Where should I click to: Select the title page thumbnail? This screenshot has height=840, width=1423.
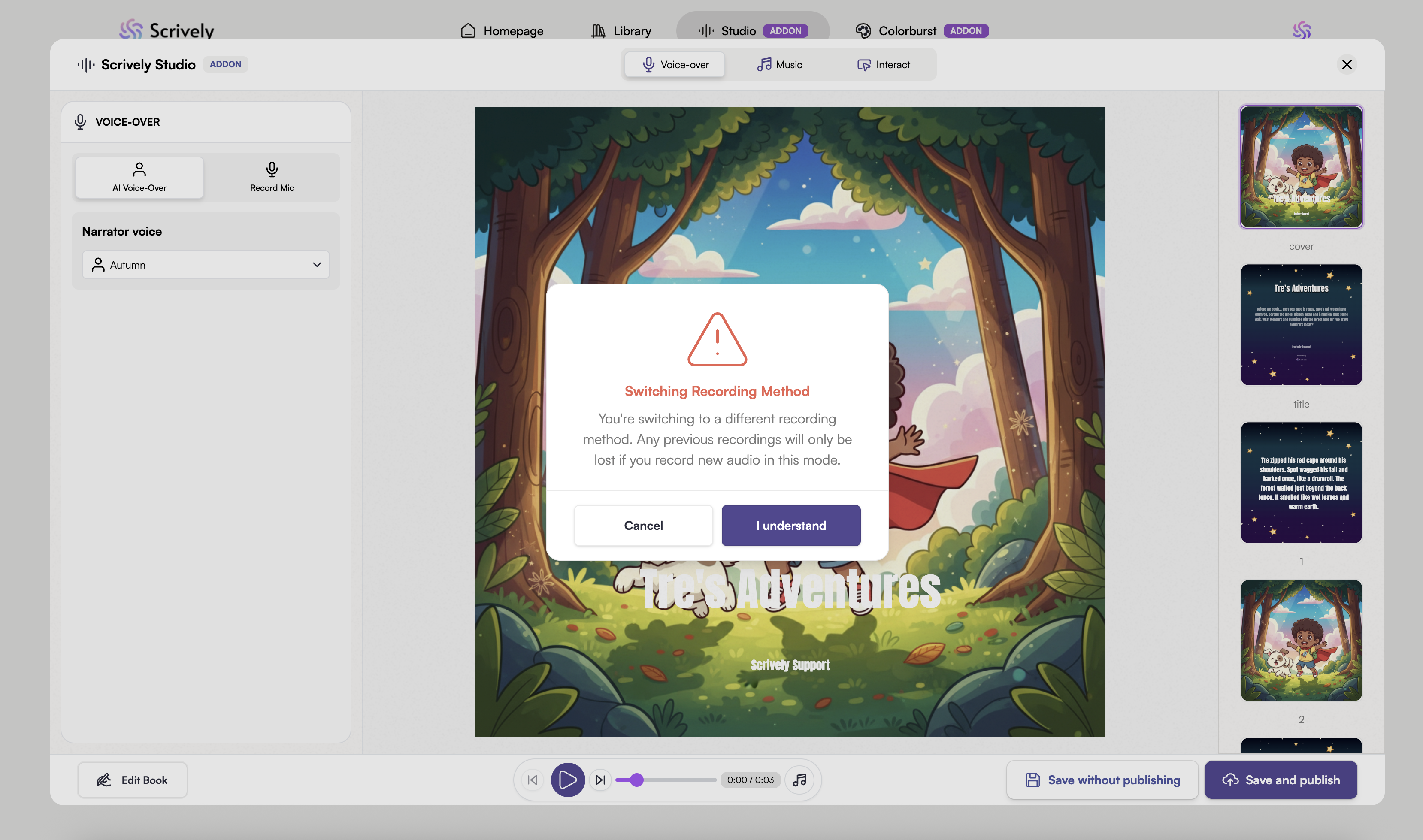pyautogui.click(x=1301, y=325)
